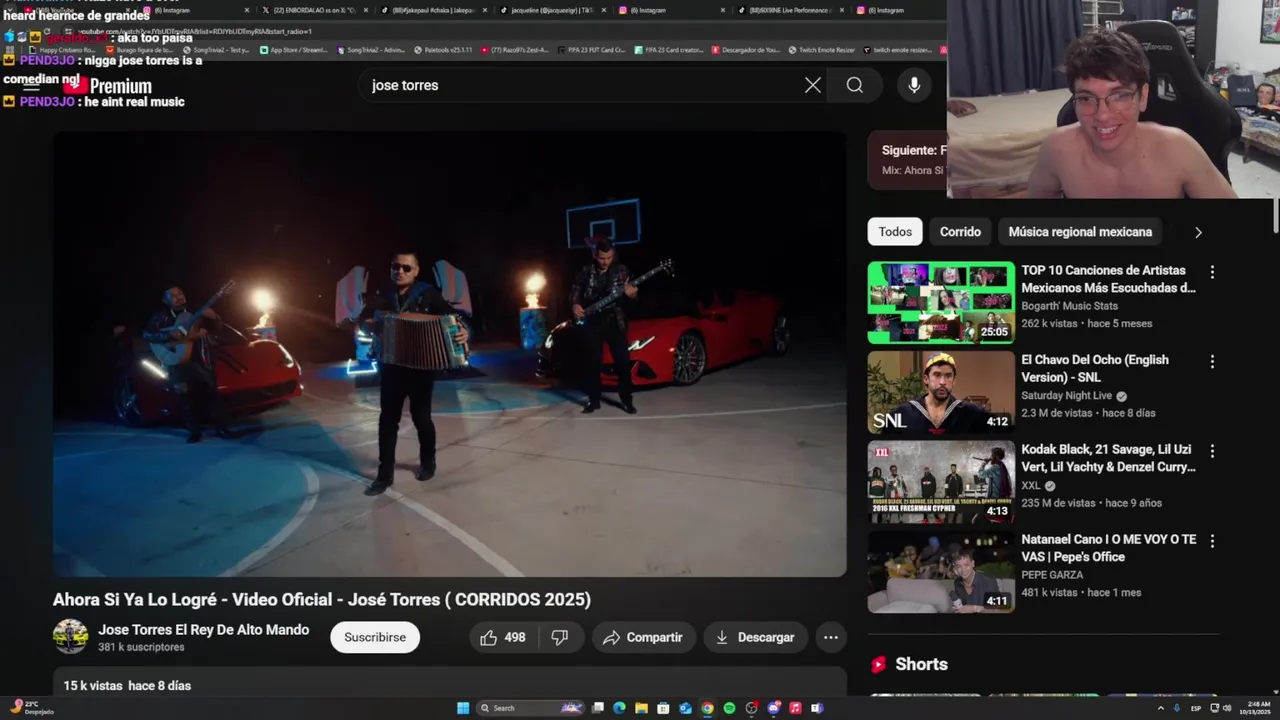This screenshot has width=1280, height=720.
Task: Open the Windows Start menu
Action: click(463, 708)
